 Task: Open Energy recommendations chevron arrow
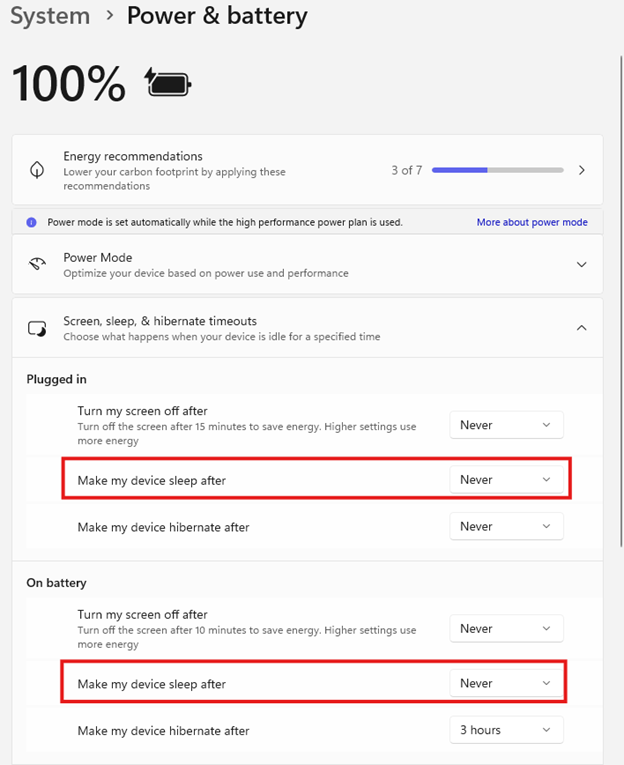click(582, 170)
